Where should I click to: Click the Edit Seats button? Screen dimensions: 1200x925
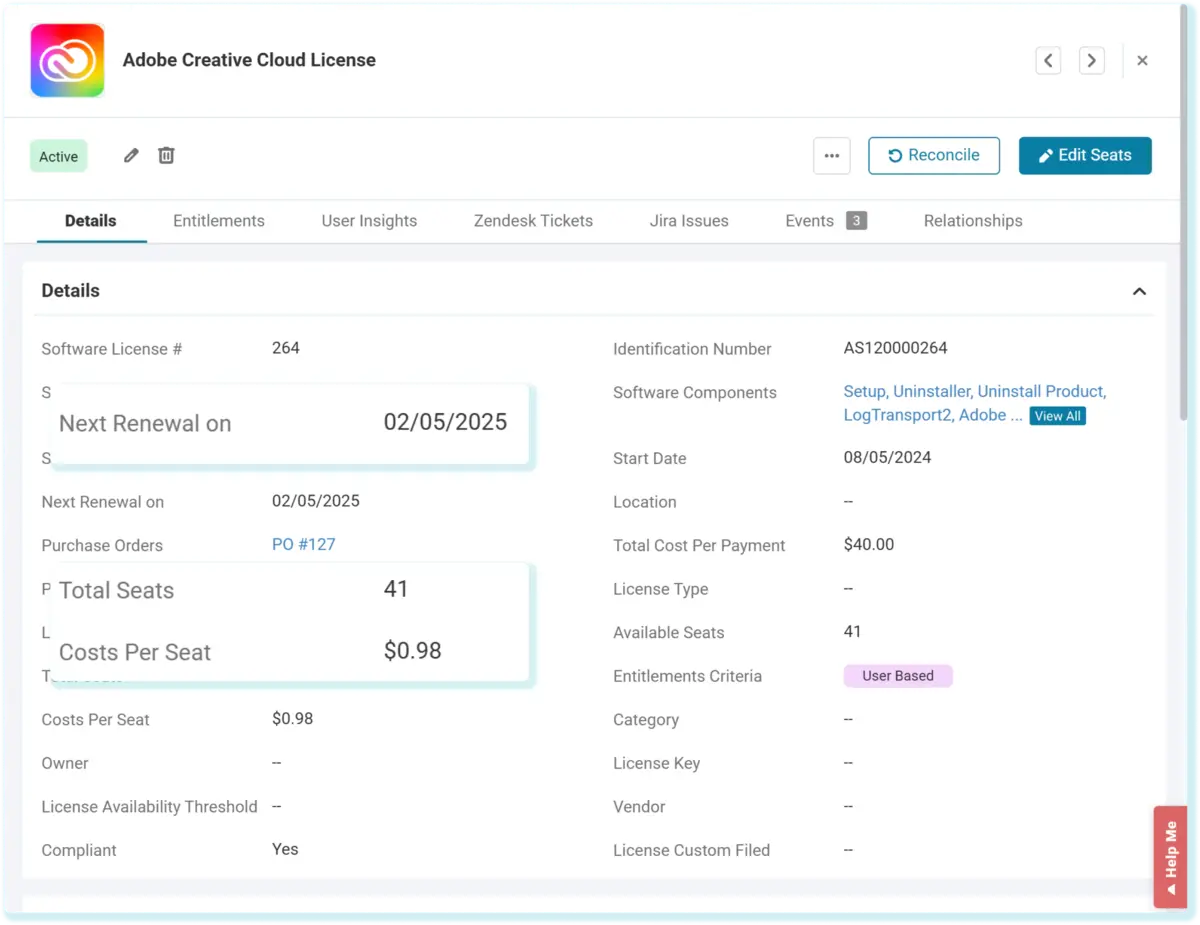[1085, 156]
